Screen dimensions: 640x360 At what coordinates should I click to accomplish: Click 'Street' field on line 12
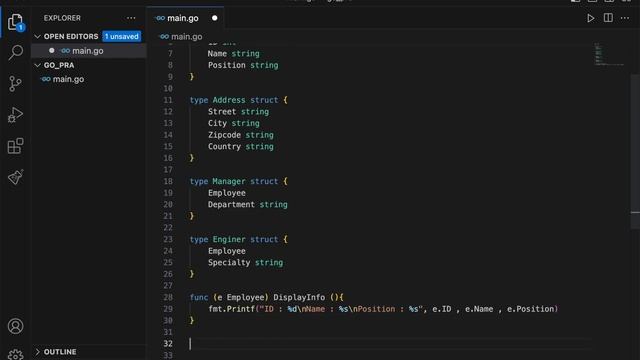pyautogui.click(x=222, y=111)
